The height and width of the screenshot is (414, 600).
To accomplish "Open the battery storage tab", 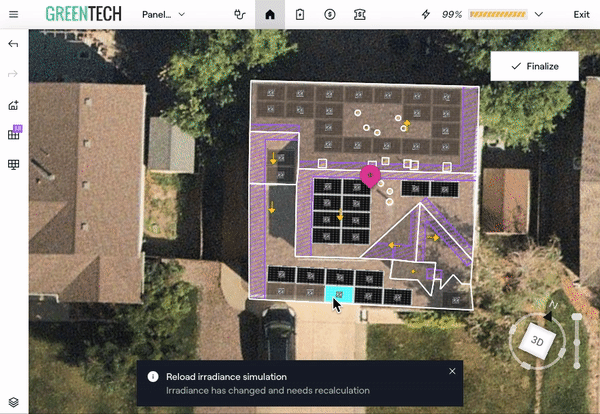I will click(x=300, y=15).
